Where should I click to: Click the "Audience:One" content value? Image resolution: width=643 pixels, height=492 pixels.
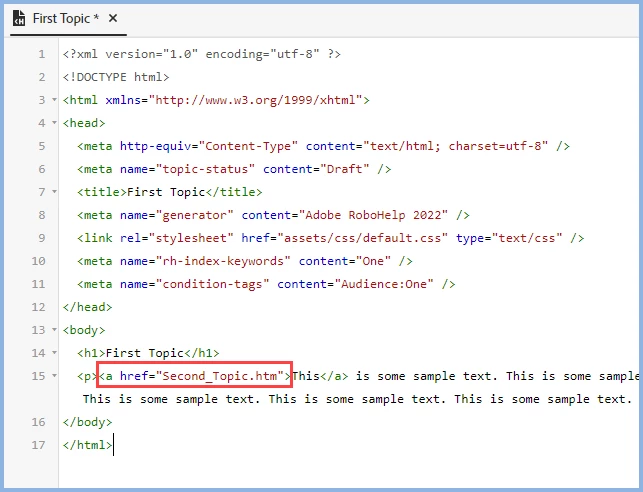click(x=384, y=284)
